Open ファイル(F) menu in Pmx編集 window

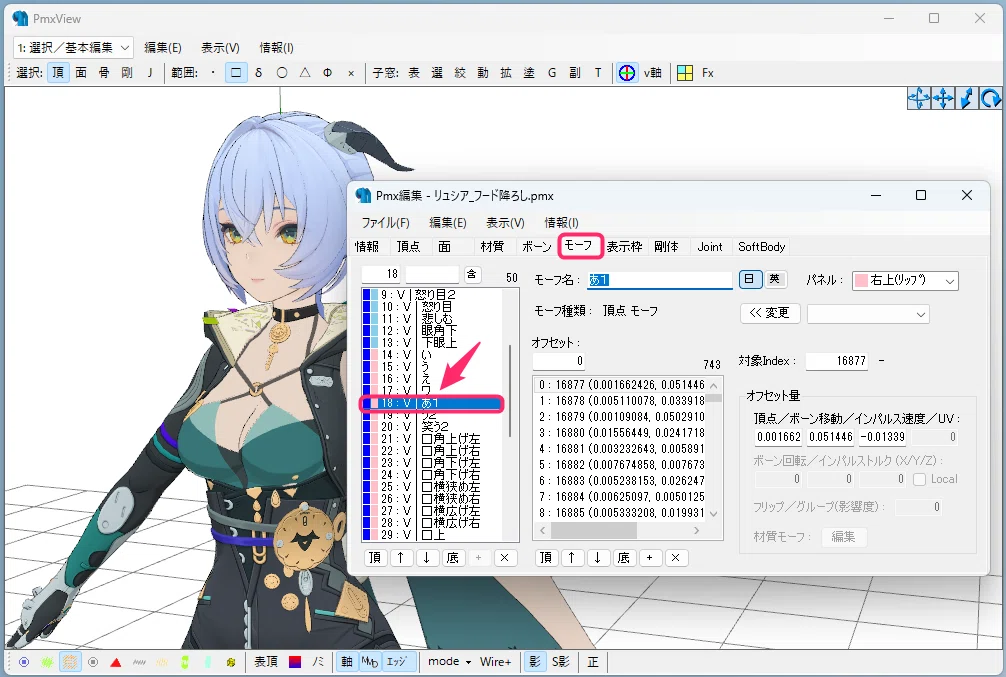[385, 223]
